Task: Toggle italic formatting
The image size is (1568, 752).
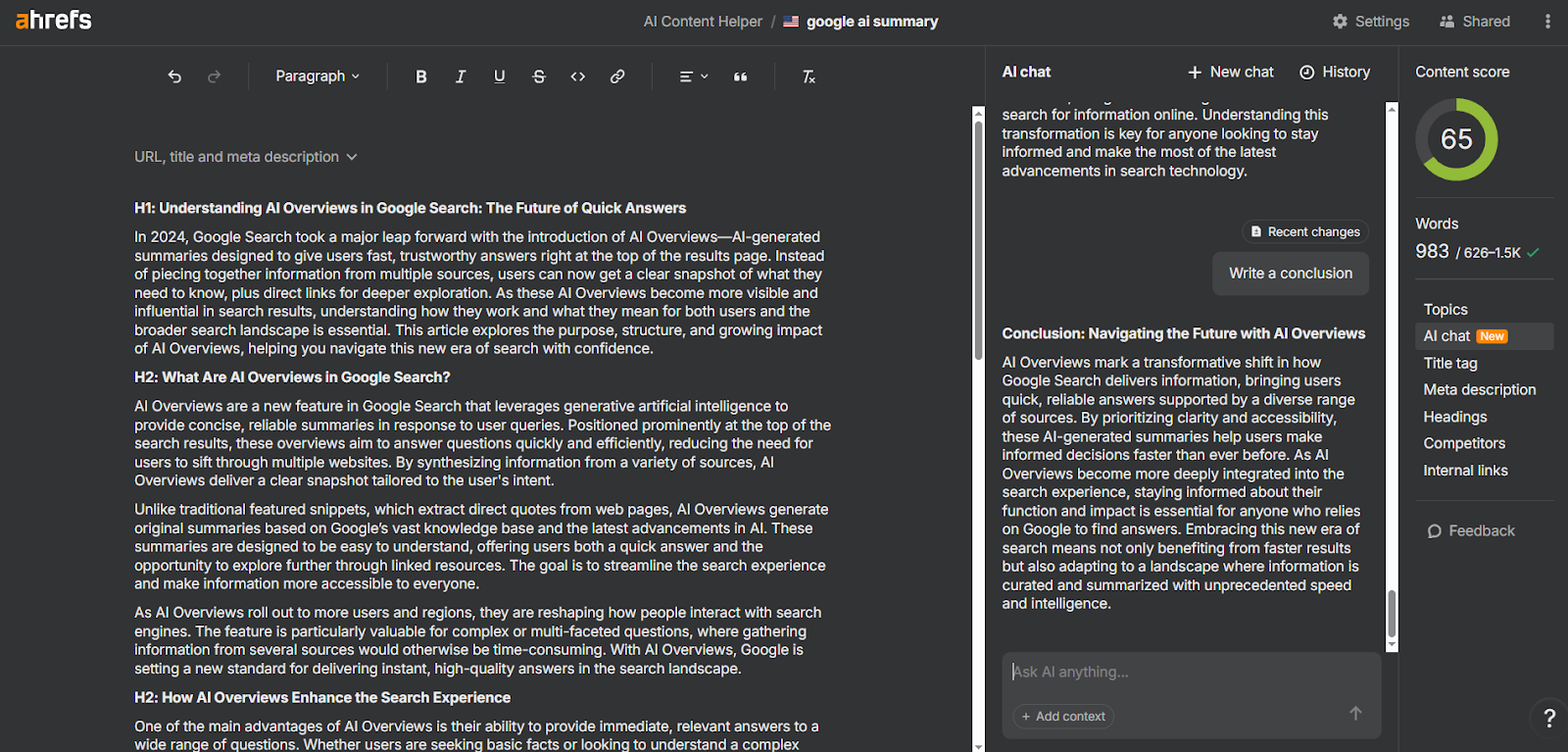Action: tap(461, 76)
